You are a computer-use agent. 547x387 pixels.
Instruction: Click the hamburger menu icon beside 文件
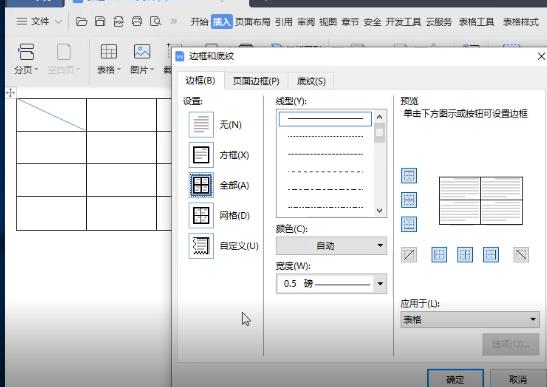(x=22, y=22)
